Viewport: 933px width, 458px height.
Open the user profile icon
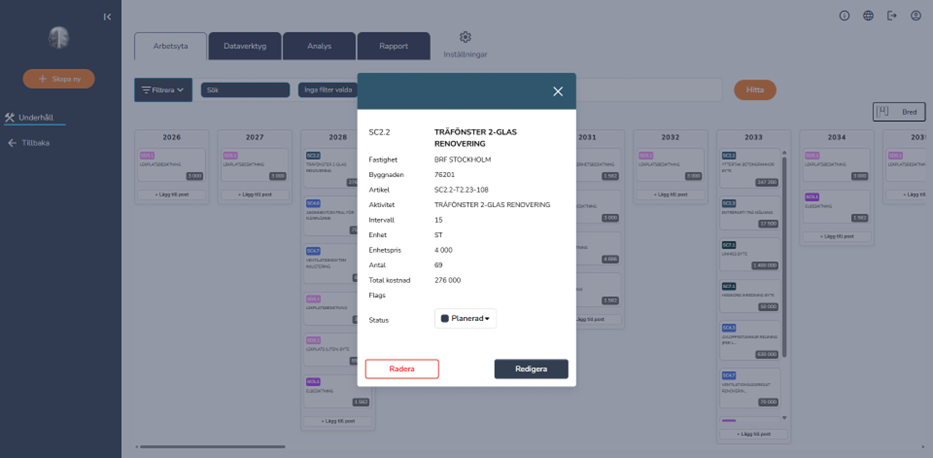click(x=916, y=16)
